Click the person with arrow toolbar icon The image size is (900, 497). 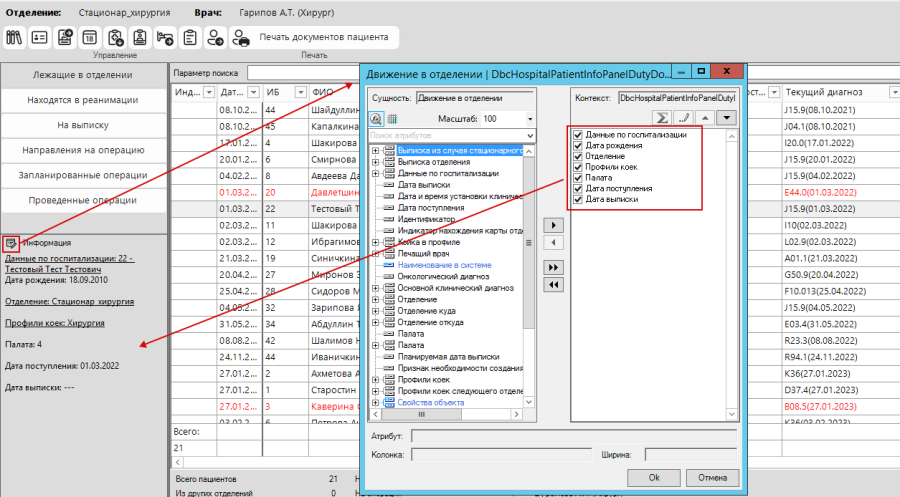[215, 38]
